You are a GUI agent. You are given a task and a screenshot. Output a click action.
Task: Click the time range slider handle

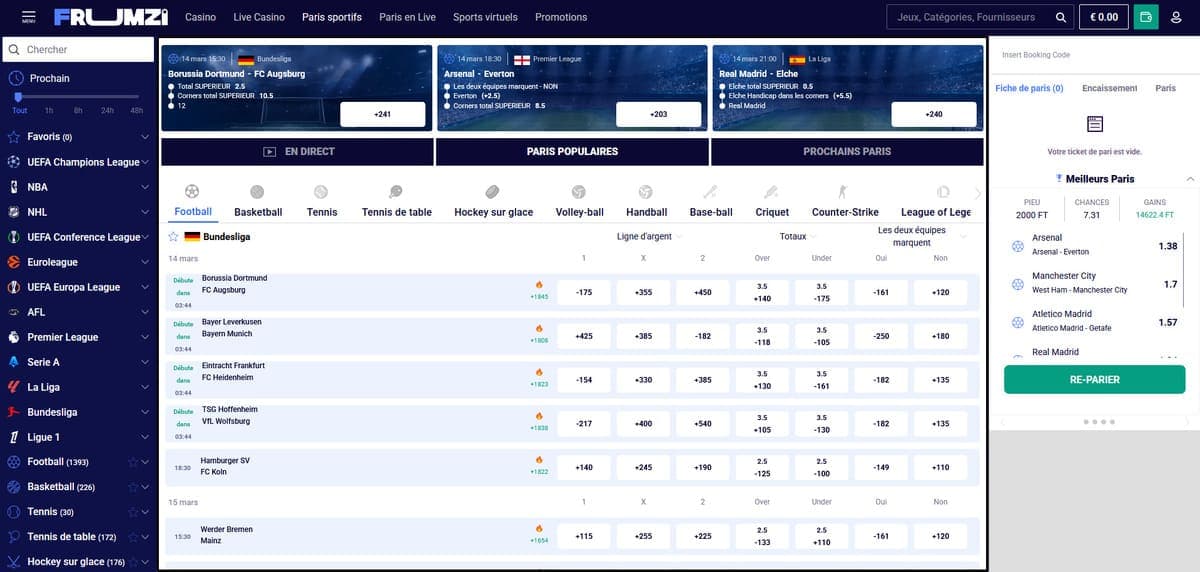[x=18, y=97]
